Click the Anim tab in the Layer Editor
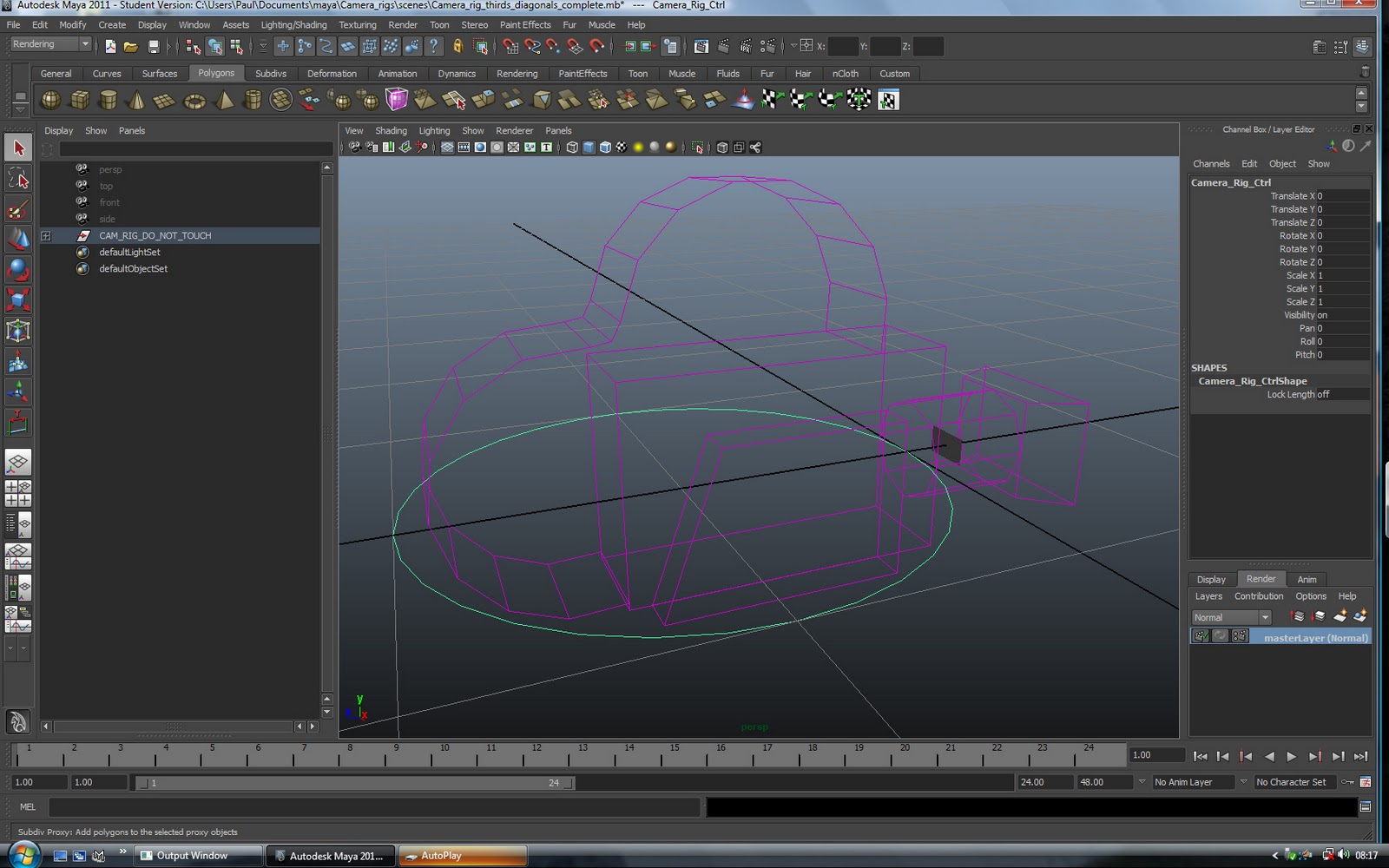The height and width of the screenshot is (868, 1389). click(1307, 579)
